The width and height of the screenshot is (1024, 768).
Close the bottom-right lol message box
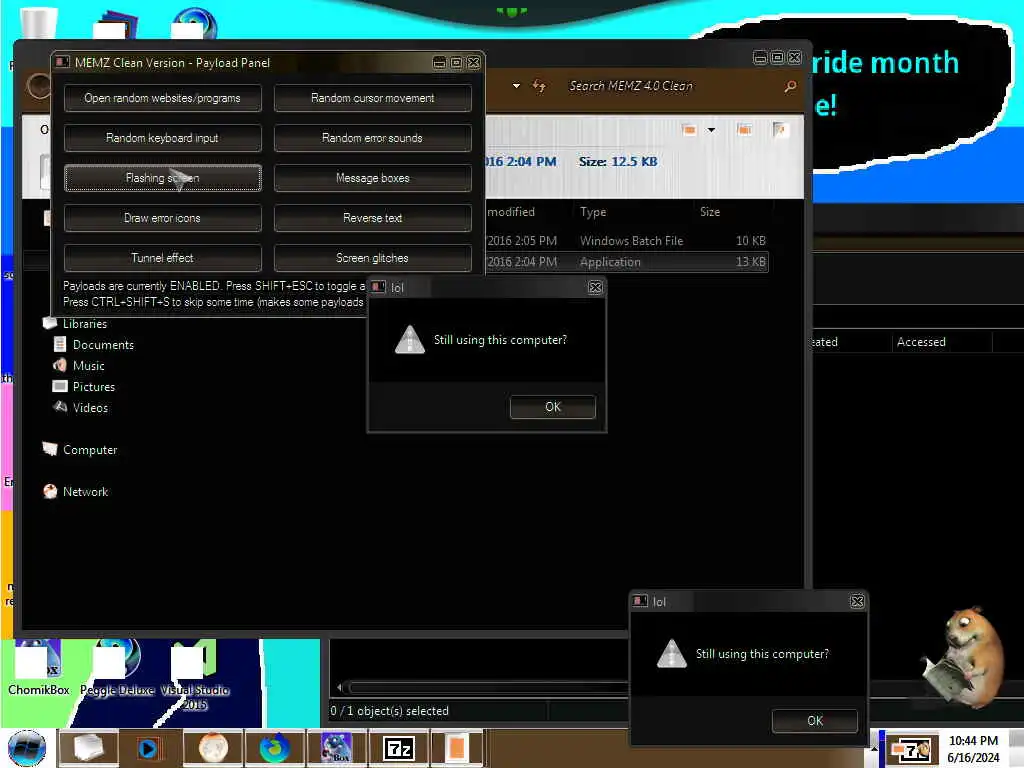857,601
